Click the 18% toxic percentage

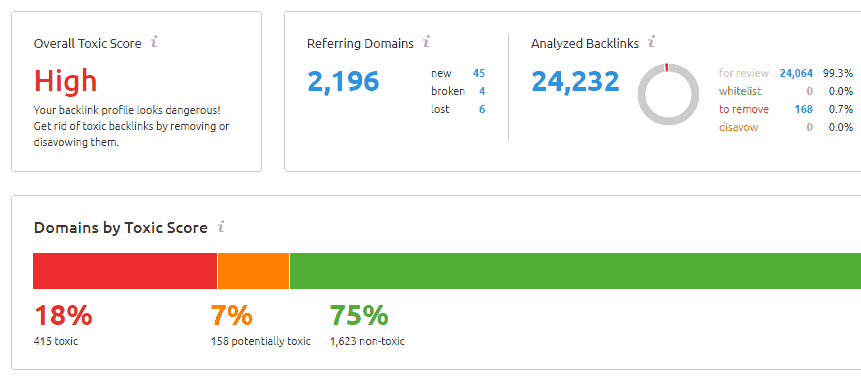pos(63,316)
